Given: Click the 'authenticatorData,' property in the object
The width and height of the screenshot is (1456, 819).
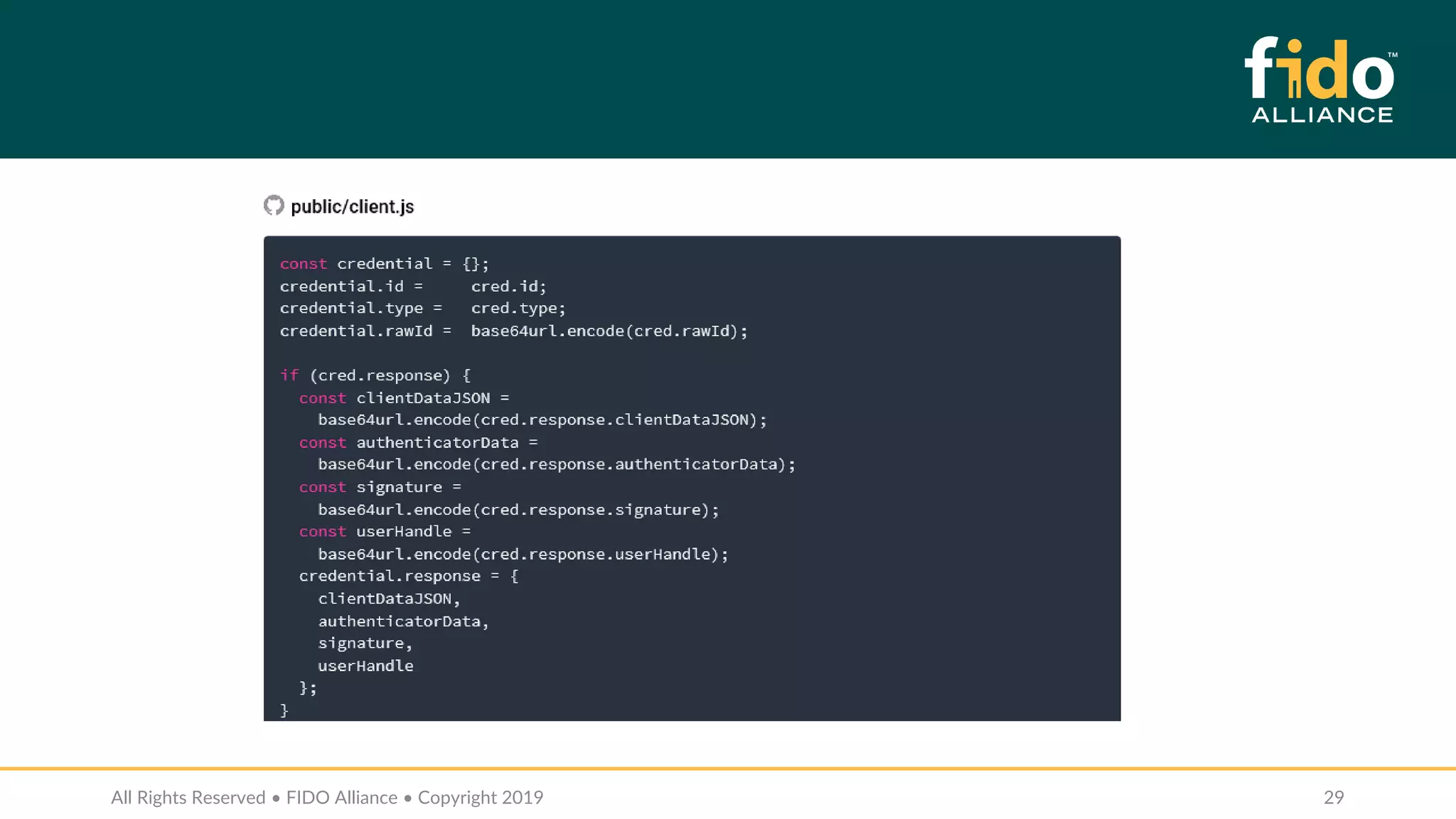Looking at the screenshot, I should coord(403,621).
